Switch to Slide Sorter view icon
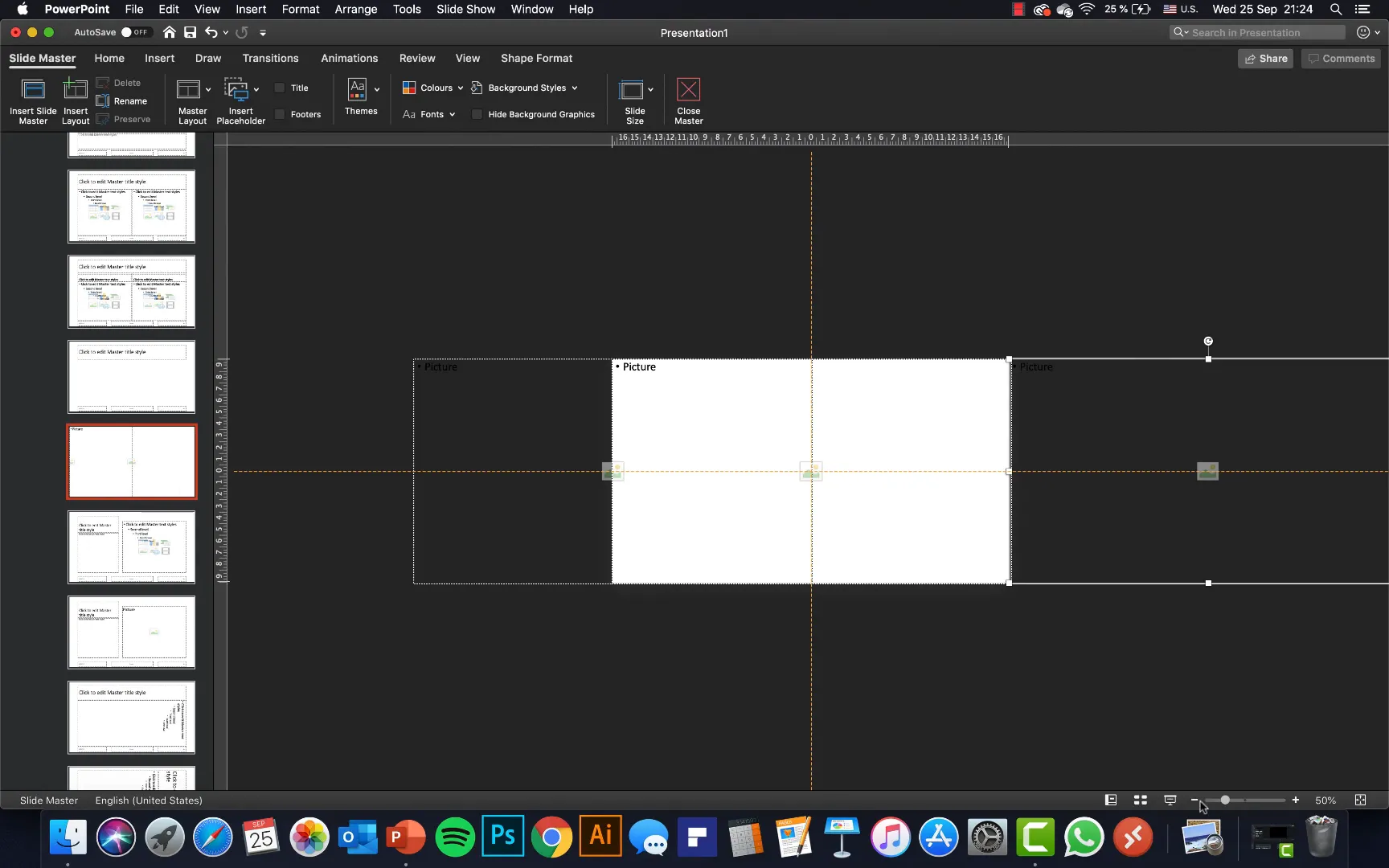This screenshot has height=868, width=1389. point(1140,800)
